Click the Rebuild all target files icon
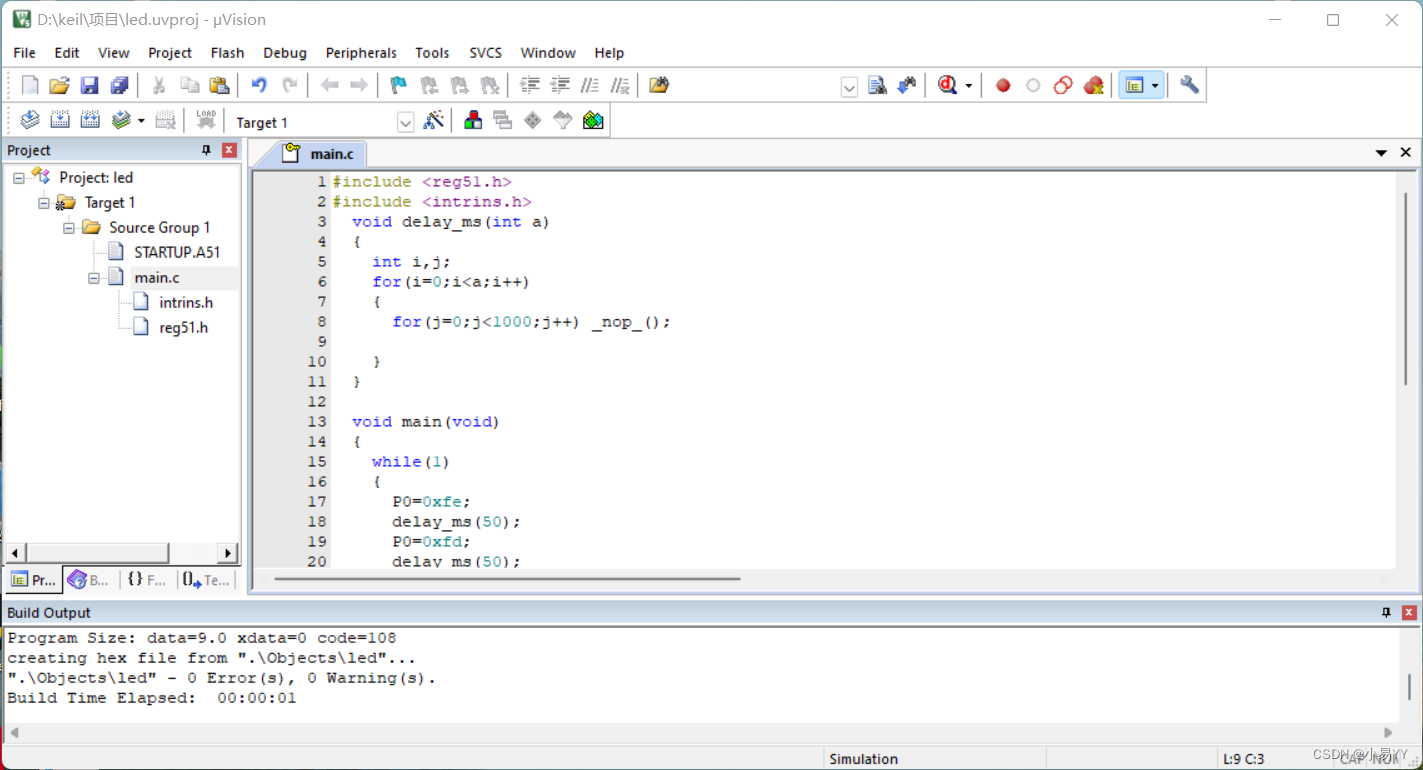 (90, 121)
